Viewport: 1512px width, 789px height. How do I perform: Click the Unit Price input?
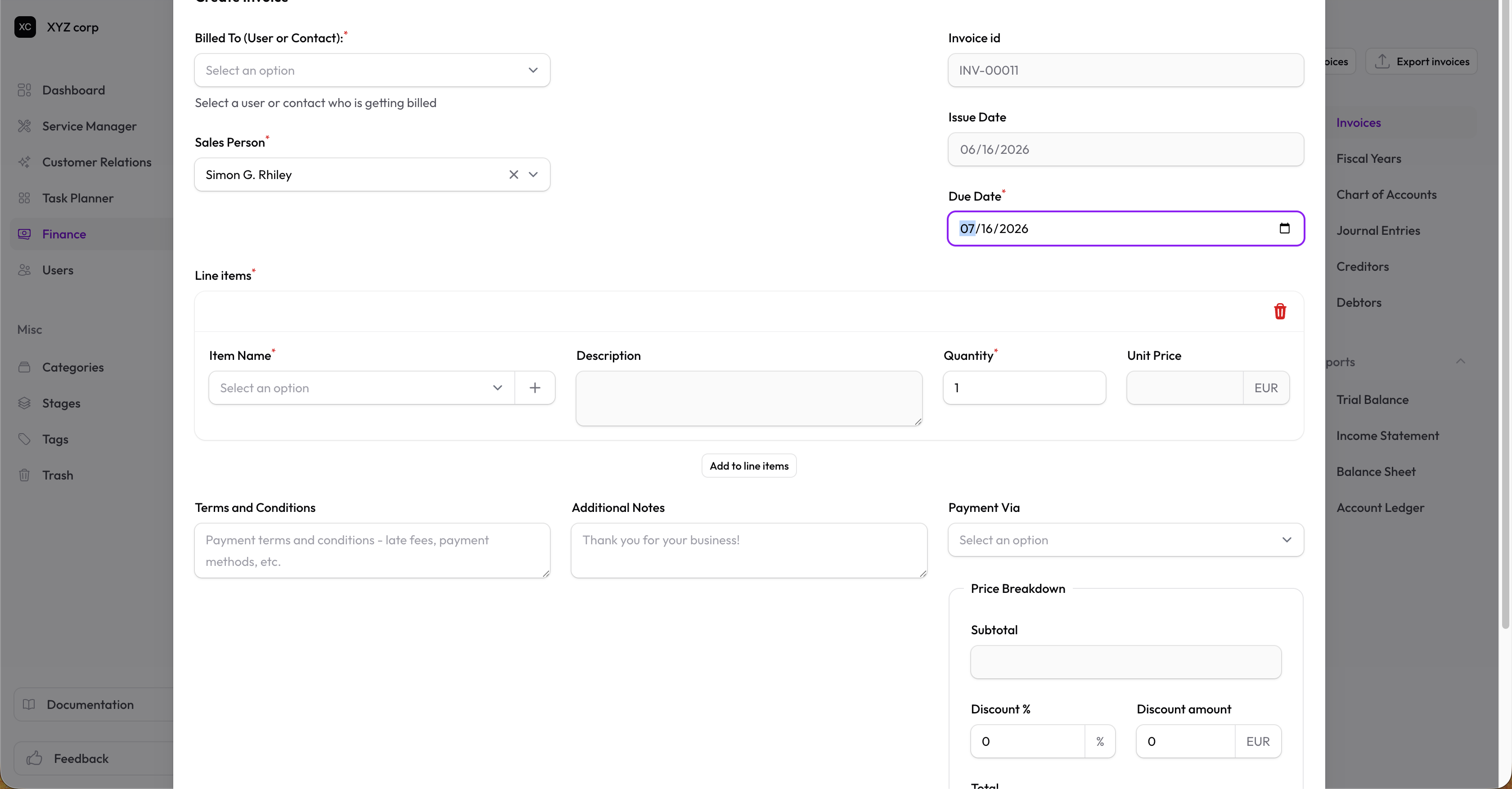[1184, 388]
